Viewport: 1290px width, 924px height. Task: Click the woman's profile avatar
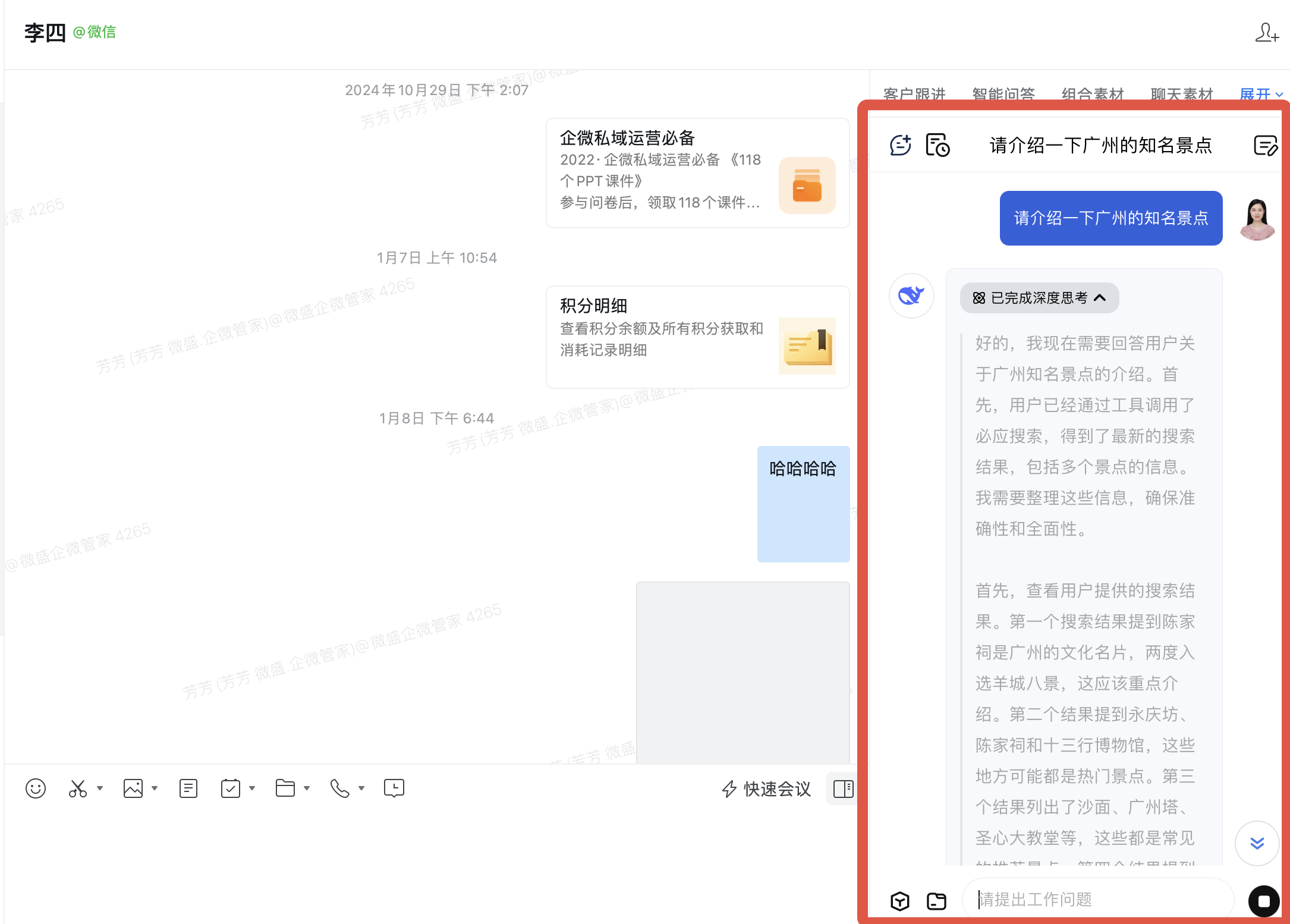(1257, 219)
